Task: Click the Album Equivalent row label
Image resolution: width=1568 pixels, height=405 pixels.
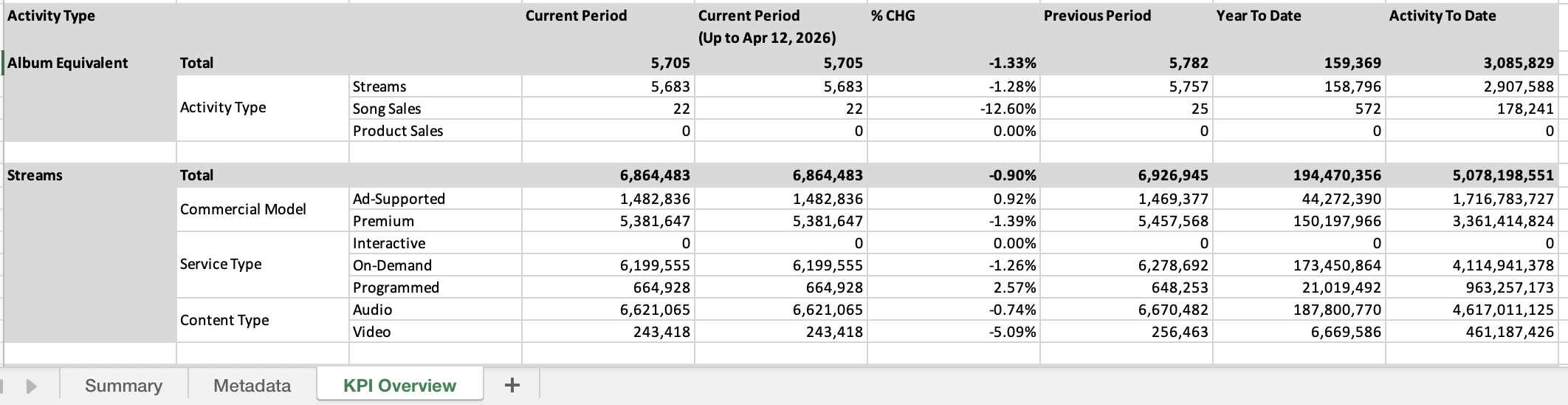Action: tap(68, 63)
